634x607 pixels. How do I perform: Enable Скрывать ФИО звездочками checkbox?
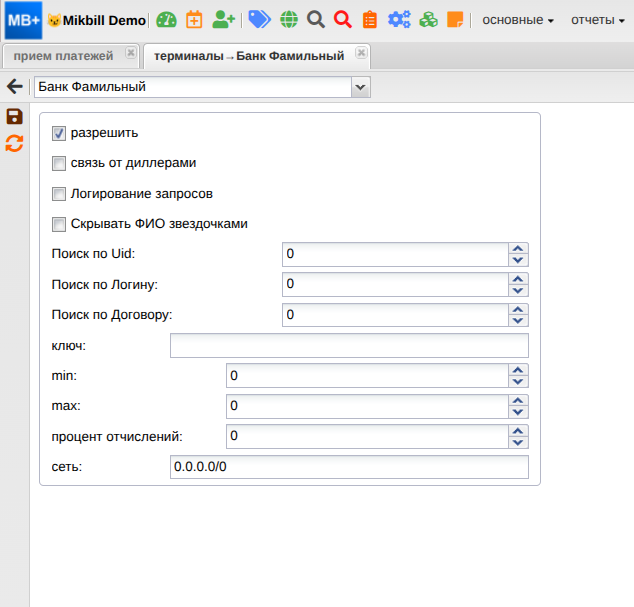pos(59,224)
